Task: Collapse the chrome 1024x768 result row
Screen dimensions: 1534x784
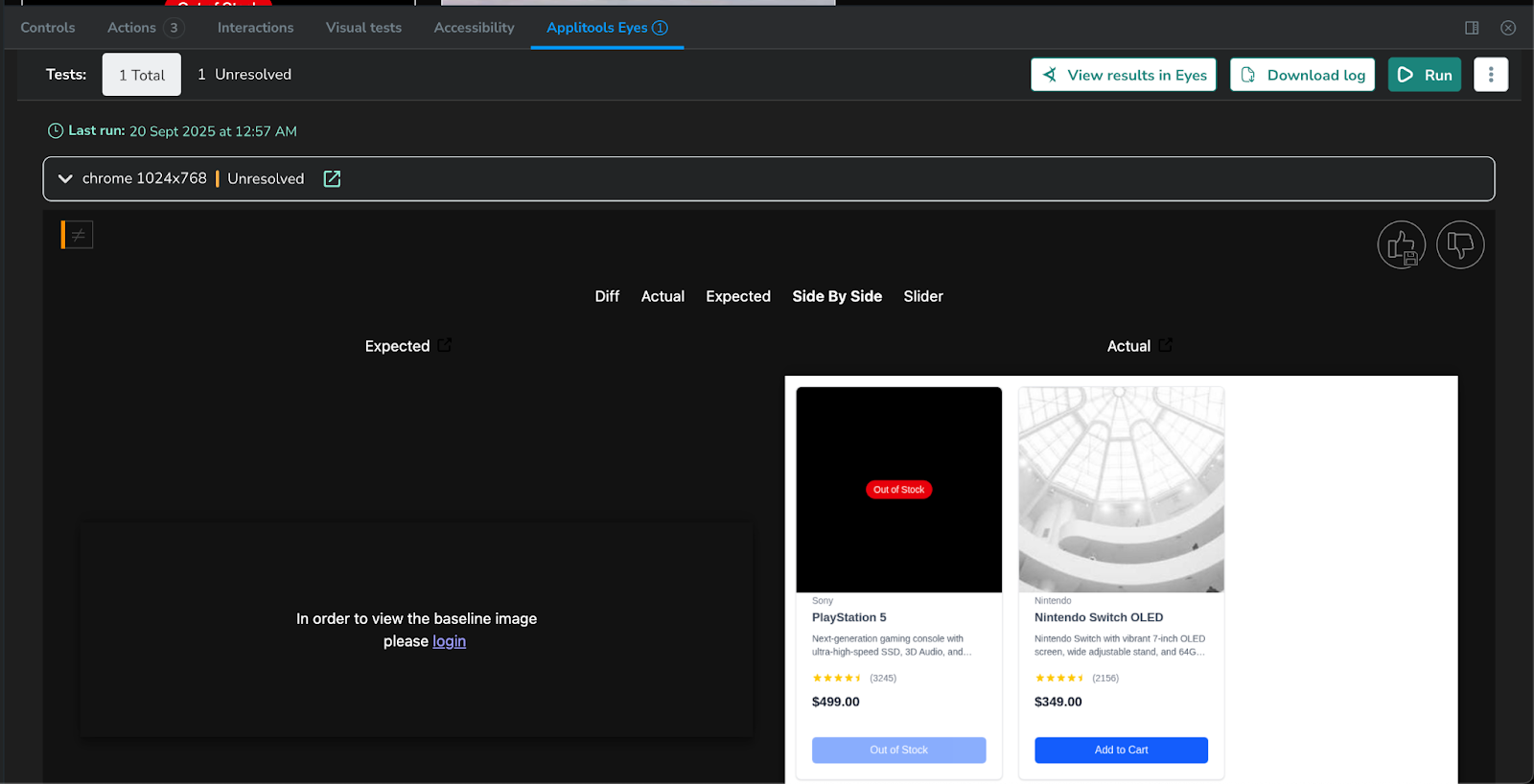Action: (65, 178)
